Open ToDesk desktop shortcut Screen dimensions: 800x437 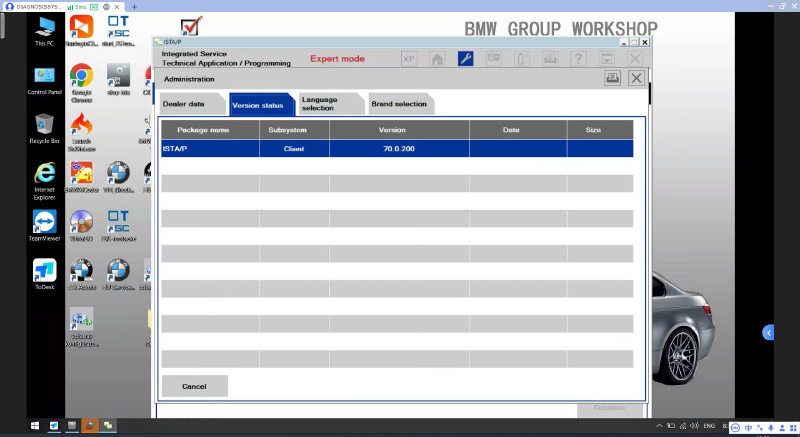click(x=45, y=273)
